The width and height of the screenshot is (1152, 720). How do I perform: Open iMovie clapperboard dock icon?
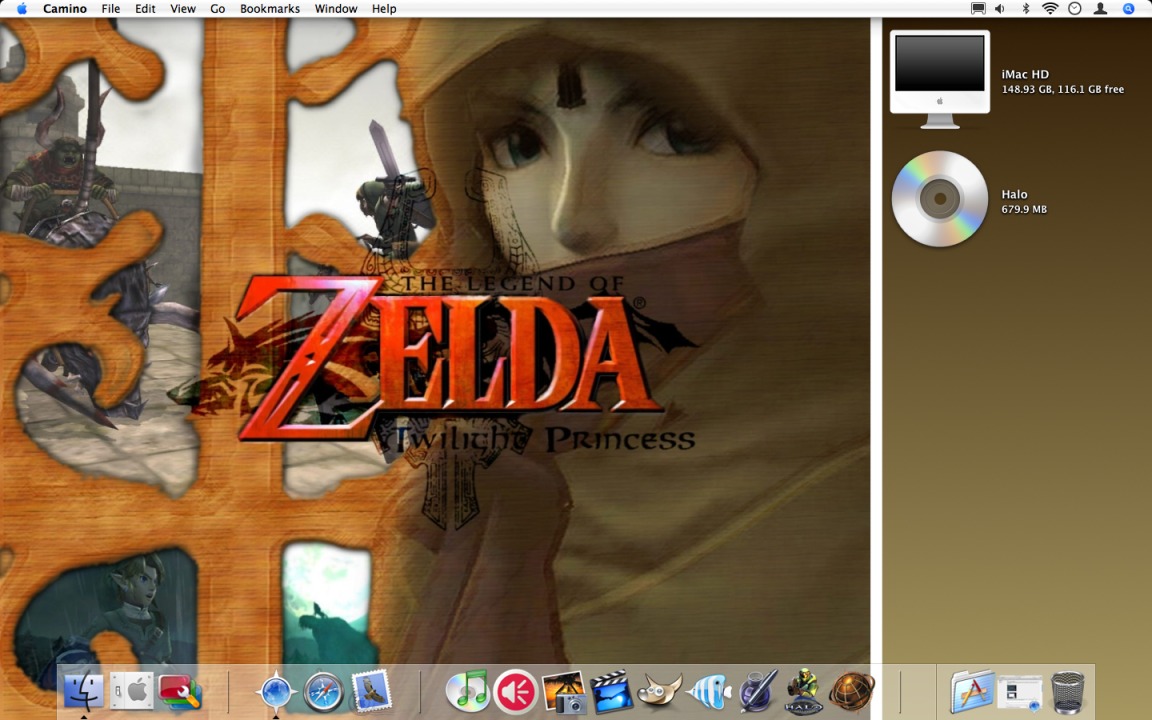pyautogui.click(x=611, y=691)
